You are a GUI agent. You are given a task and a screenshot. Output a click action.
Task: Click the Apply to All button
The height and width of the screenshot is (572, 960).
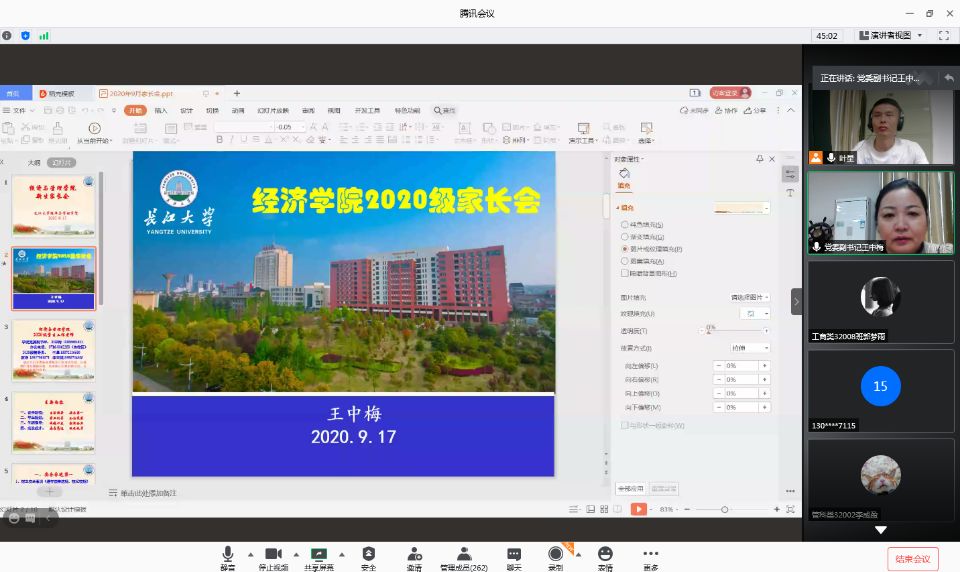pos(629,489)
